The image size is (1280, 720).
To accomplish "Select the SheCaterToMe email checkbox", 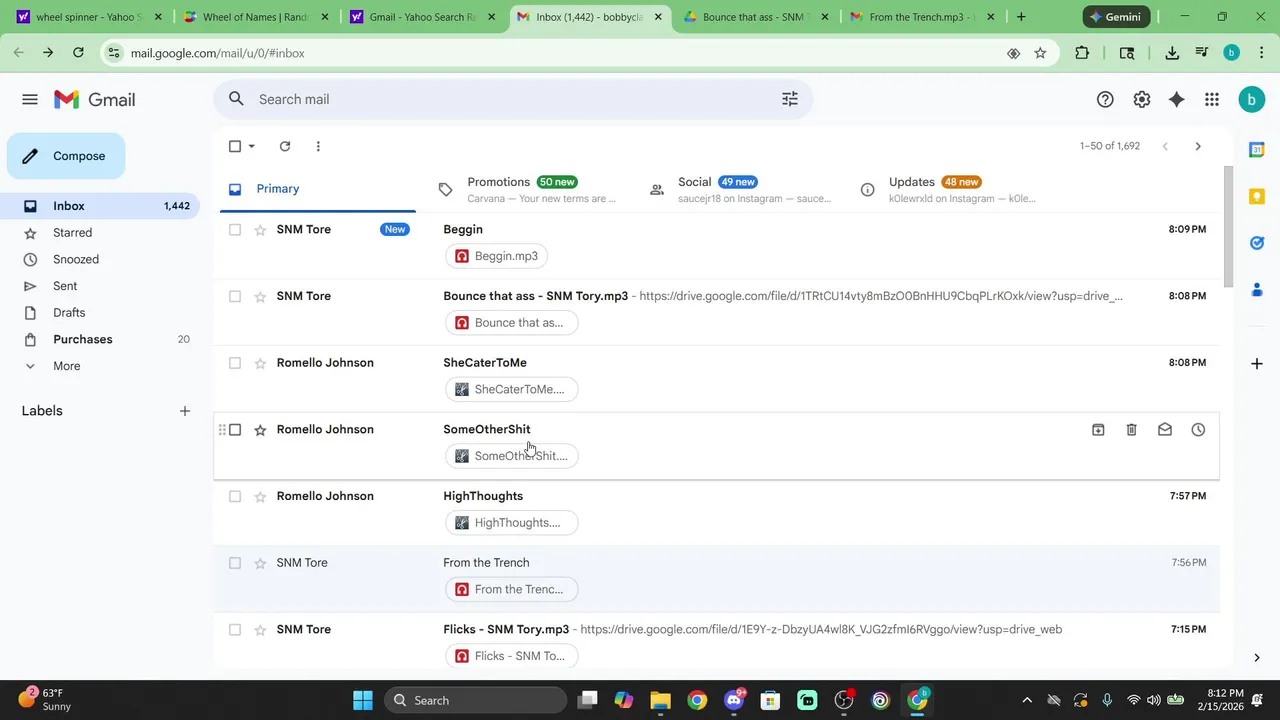I will (235, 363).
